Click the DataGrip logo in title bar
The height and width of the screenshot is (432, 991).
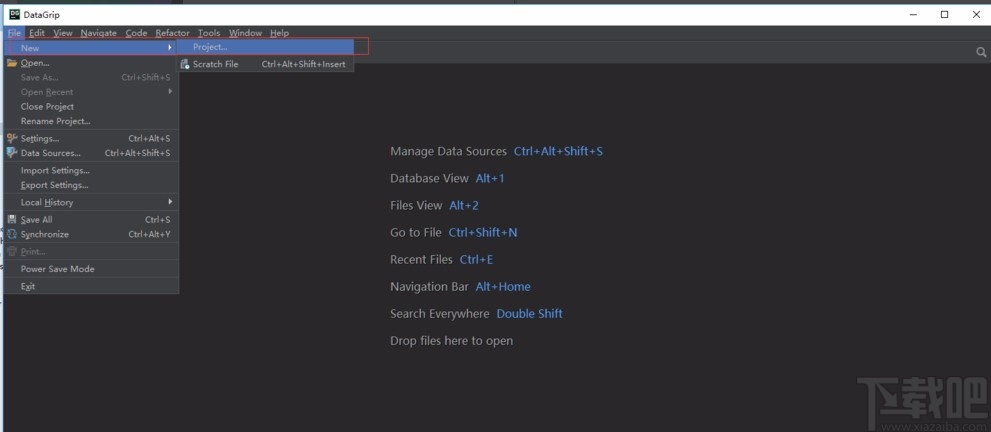pos(15,15)
